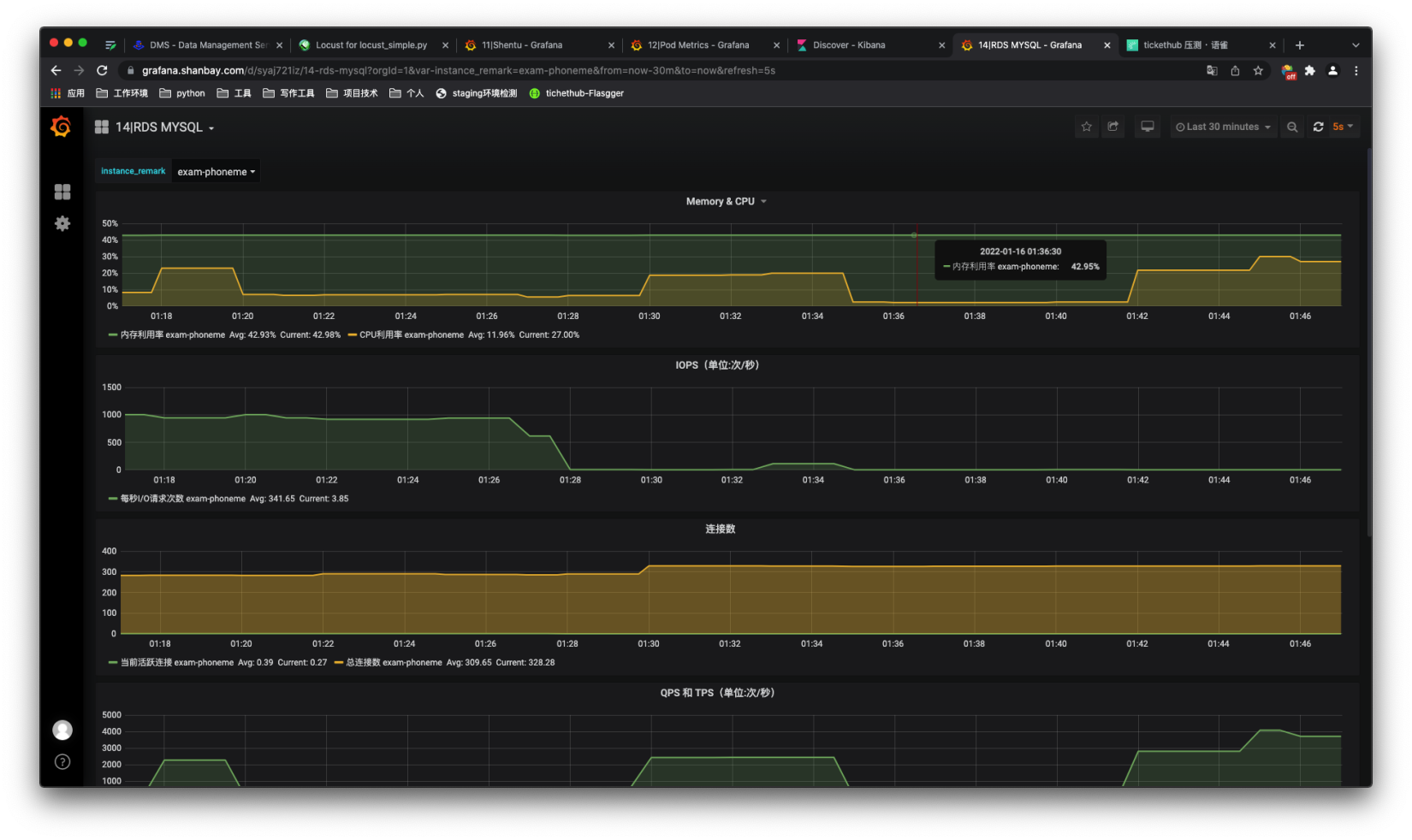The height and width of the screenshot is (840, 1412).
Task: Open the staging环境检测 bookmark
Action: pos(477,93)
